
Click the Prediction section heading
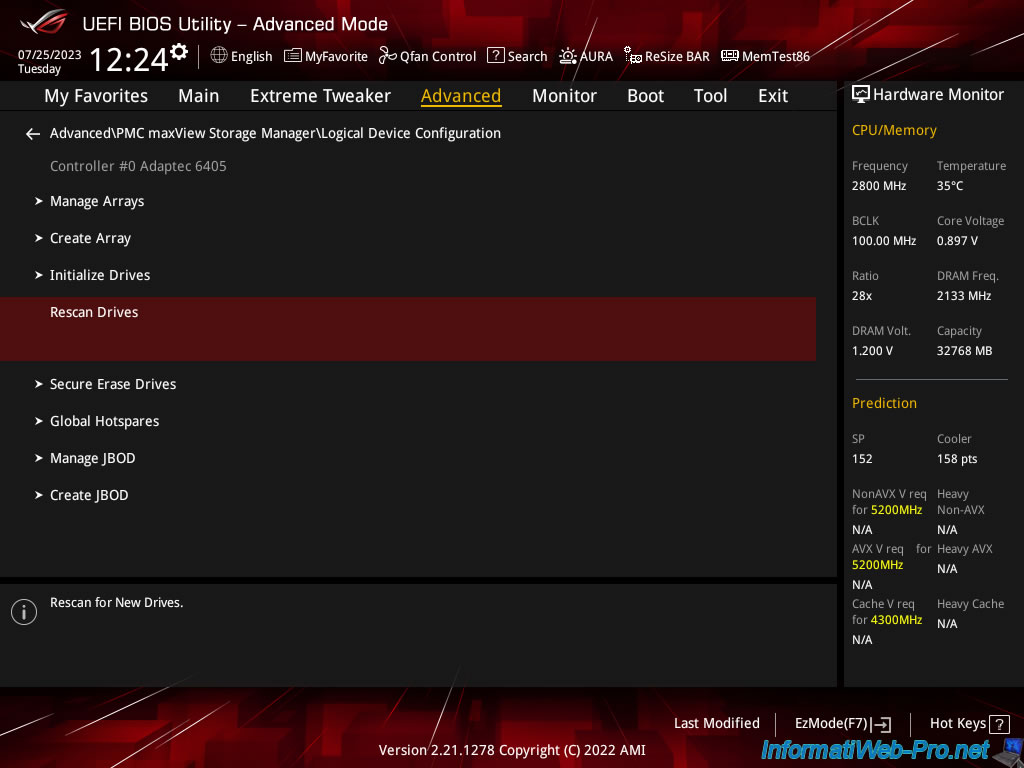click(x=884, y=403)
